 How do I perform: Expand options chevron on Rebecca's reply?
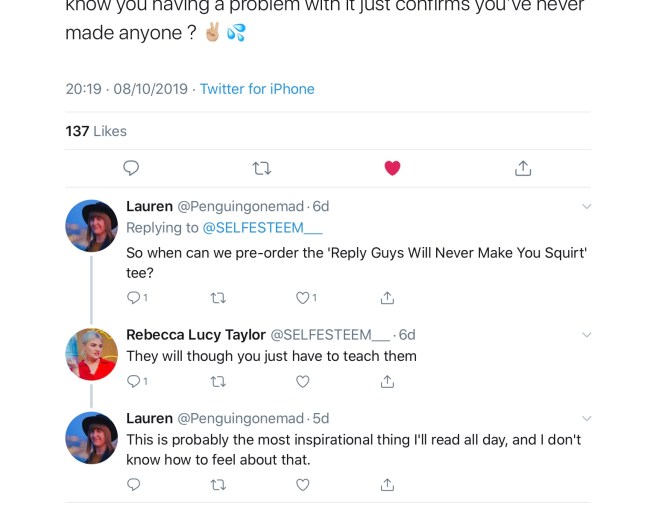click(x=586, y=335)
